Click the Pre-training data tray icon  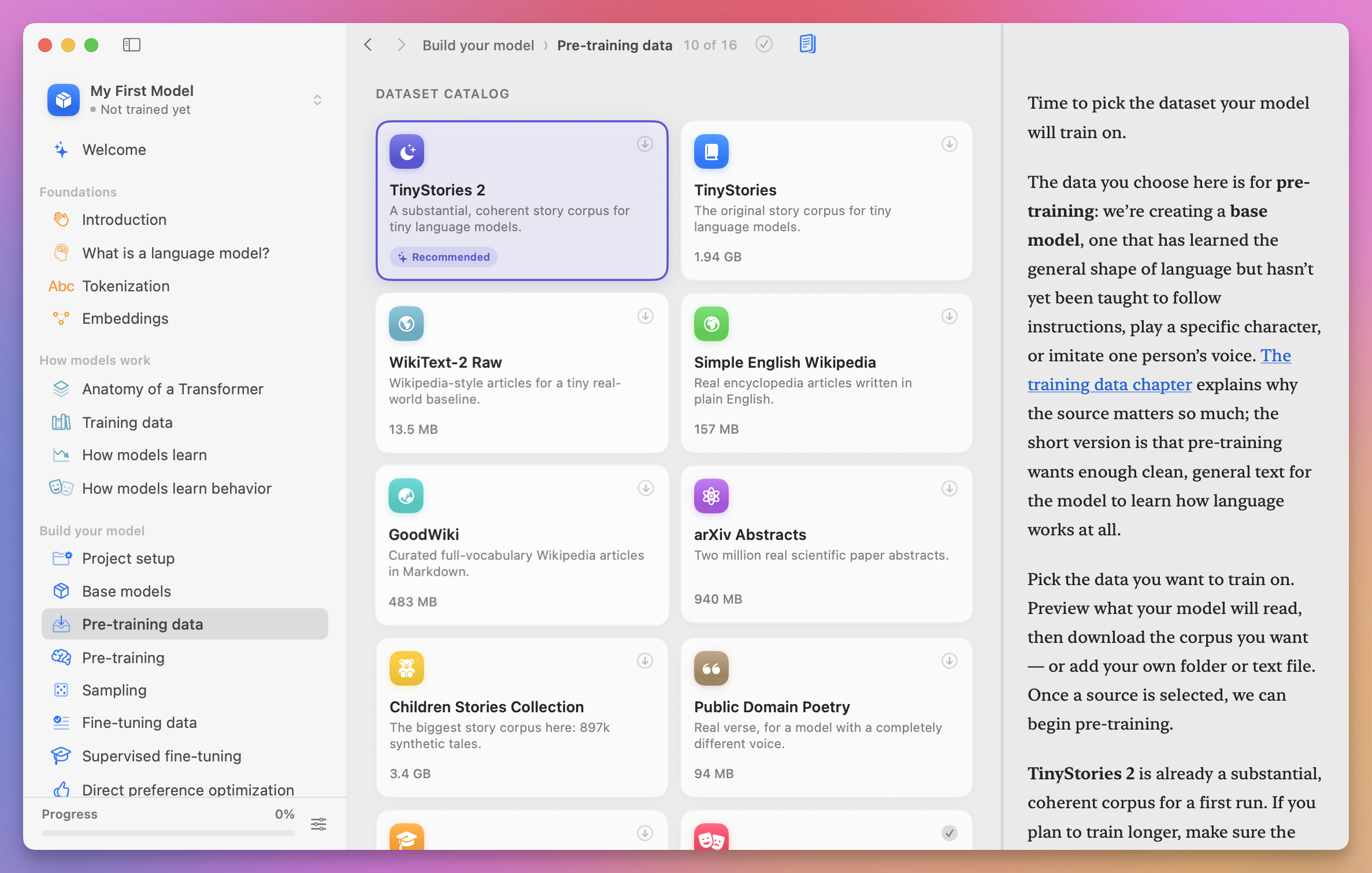click(x=61, y=624)
